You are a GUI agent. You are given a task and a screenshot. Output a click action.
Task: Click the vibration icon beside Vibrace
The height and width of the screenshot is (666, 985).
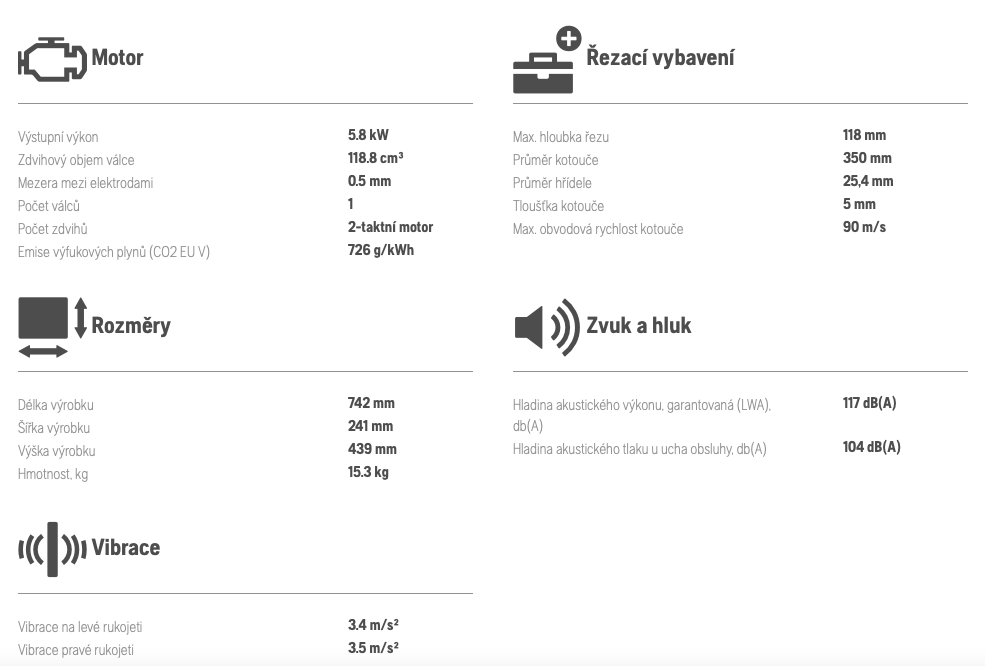(x=52, y=549)
